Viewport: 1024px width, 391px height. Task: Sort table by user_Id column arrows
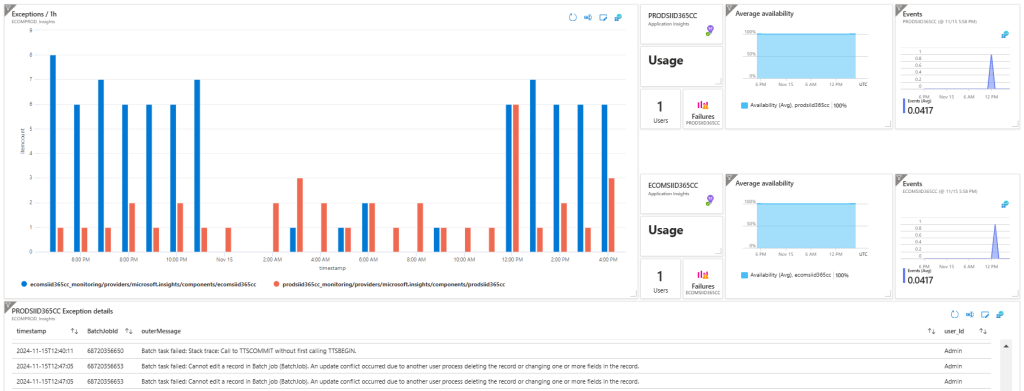tap(983, 332)
